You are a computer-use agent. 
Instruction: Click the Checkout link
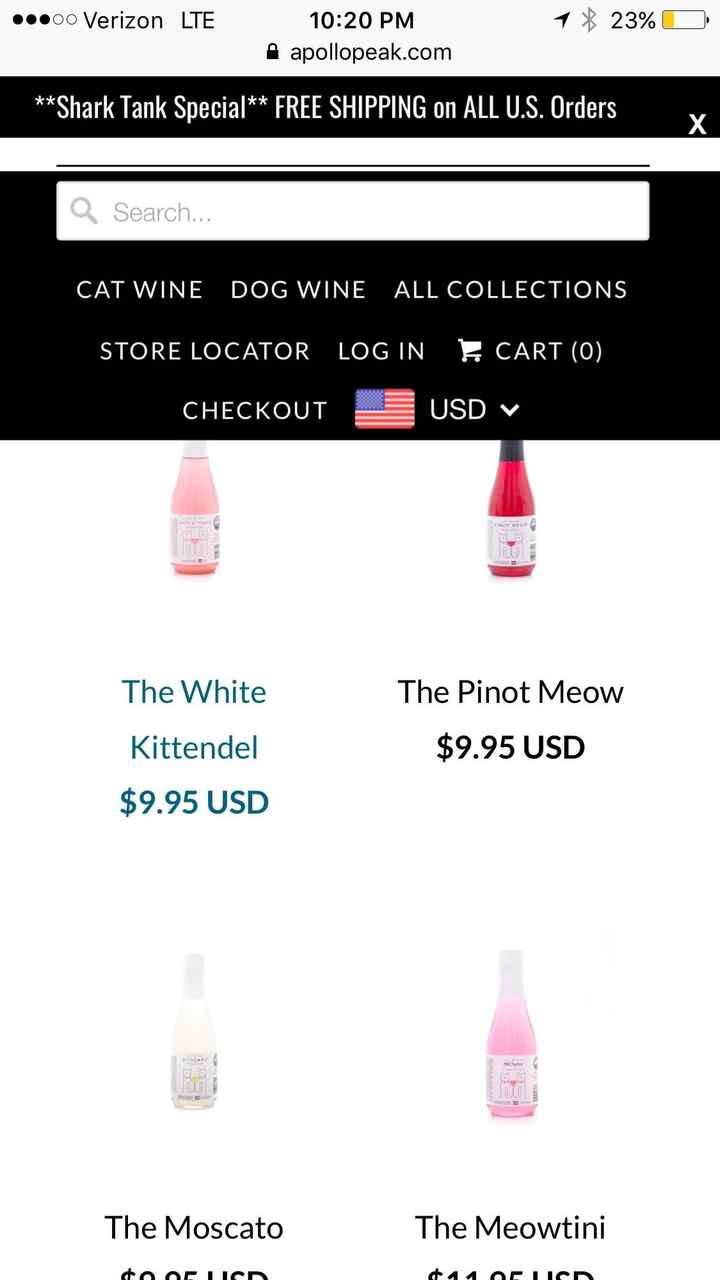click(255, 411)
